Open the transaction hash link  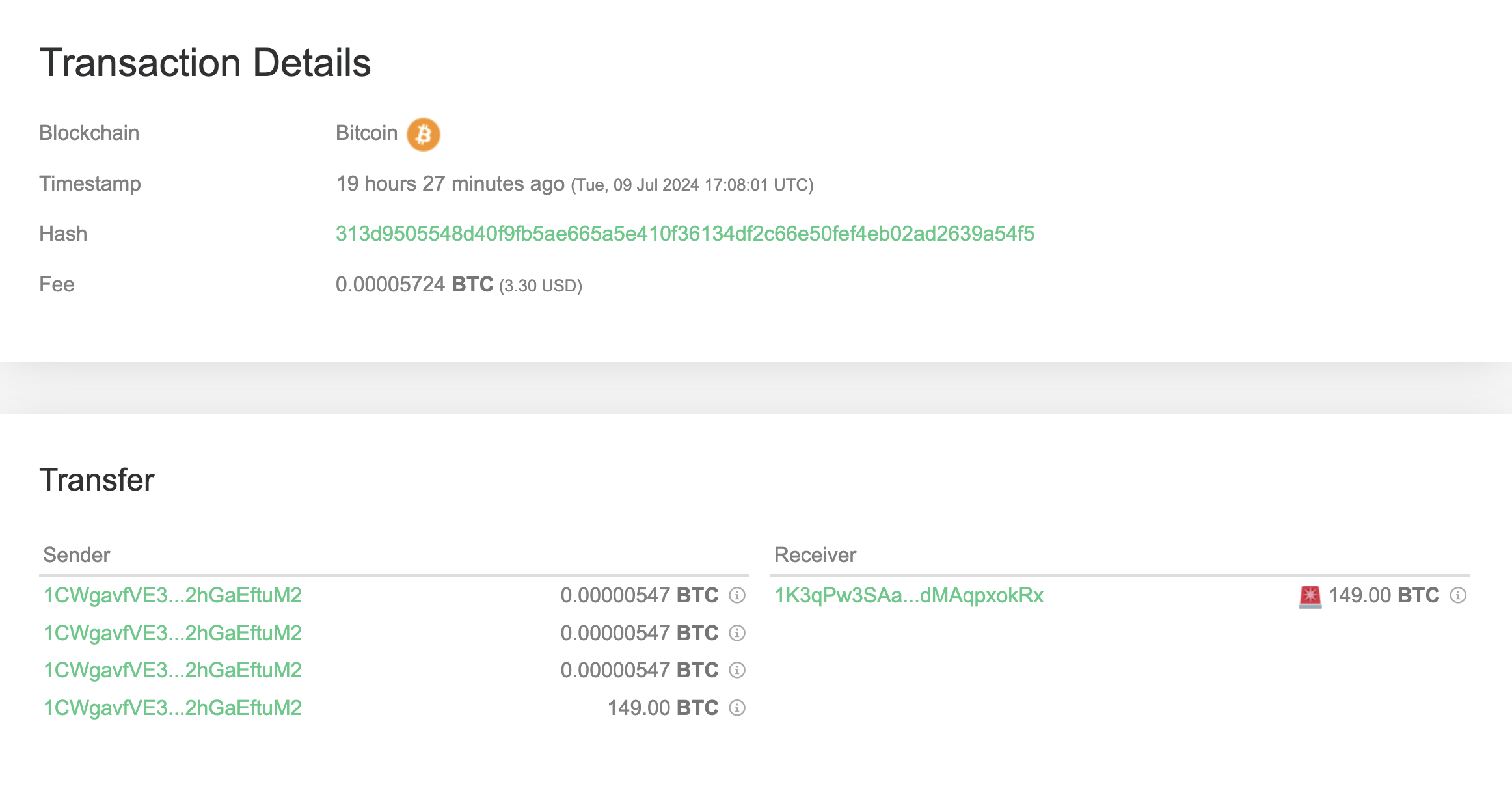[684, 234]
